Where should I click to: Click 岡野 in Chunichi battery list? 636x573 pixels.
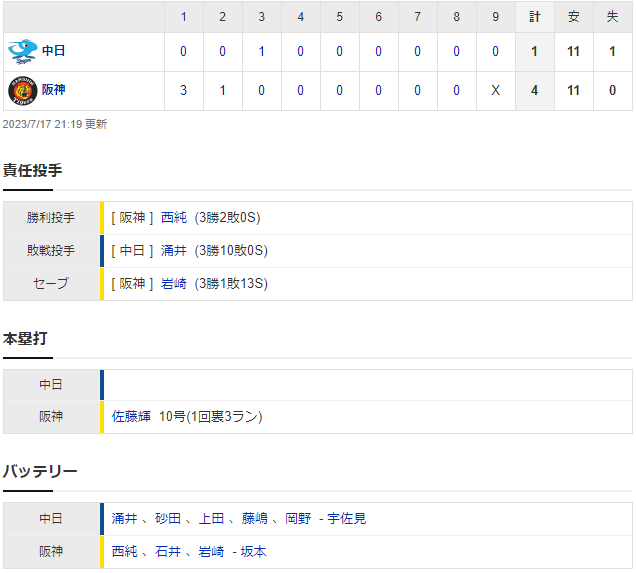coord(299,519)
